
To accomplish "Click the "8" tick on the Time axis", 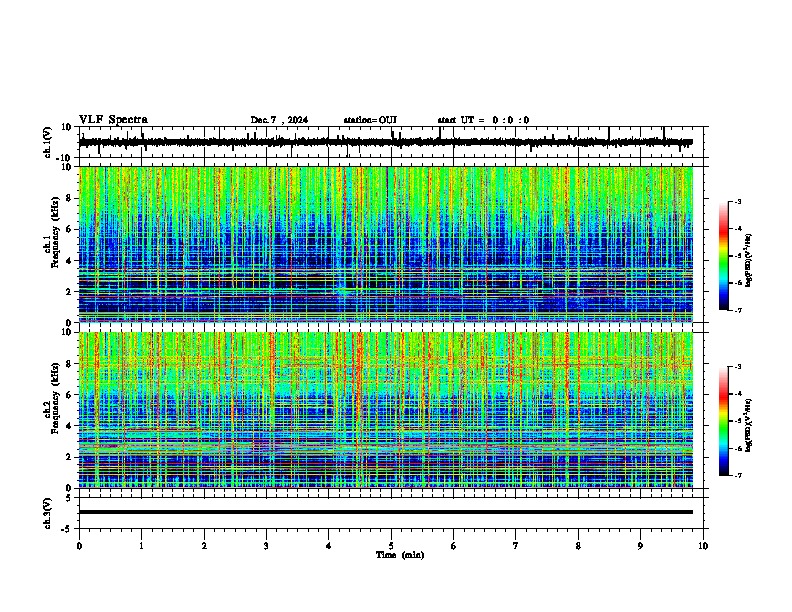I will tap(578, 546).
